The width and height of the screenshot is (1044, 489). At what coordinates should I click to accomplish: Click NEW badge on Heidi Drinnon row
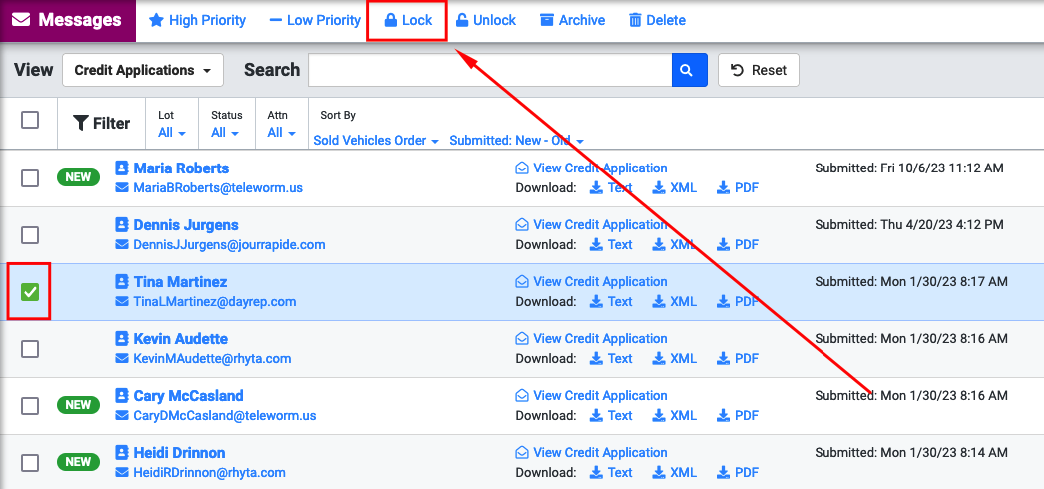pyautogui.click(x=79, y=462)
